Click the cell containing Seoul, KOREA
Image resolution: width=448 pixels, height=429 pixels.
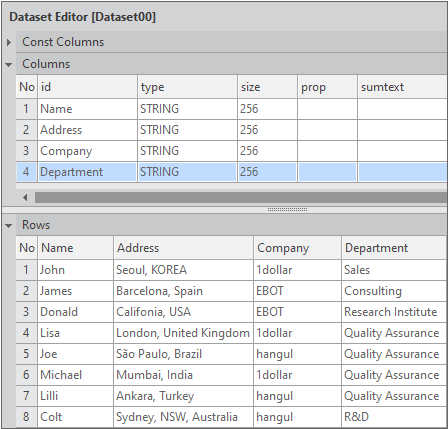point(183,270)
